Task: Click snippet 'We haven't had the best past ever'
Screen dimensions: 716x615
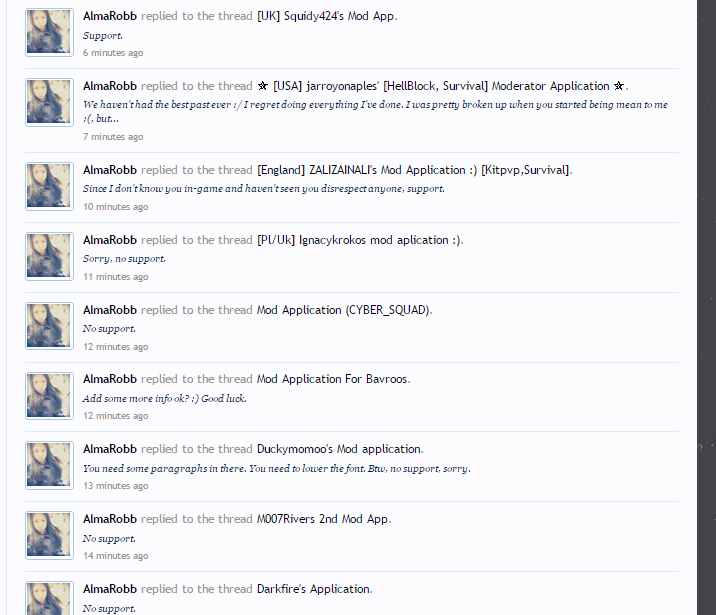Action: click(375, 111)
